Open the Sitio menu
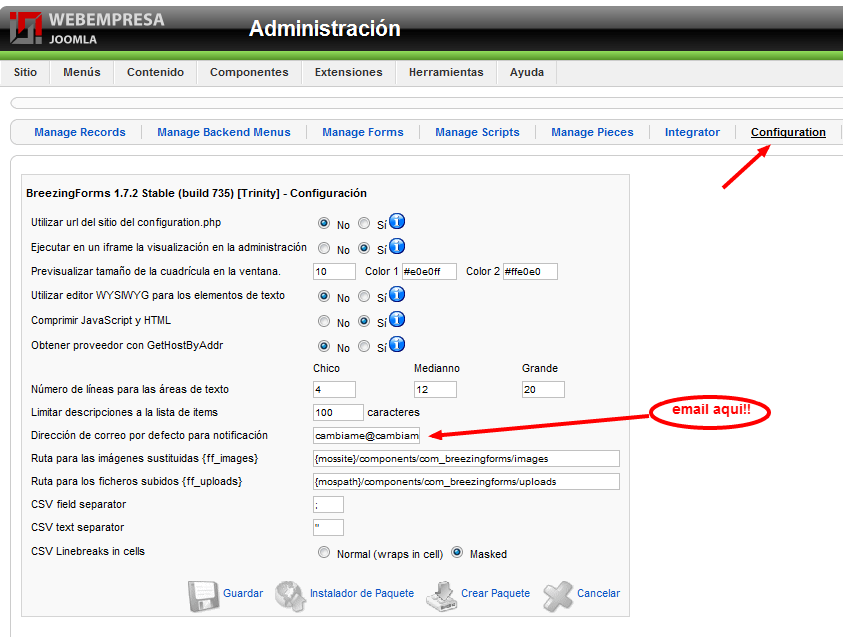The width and height of the screenshot is (843, 637). pyautogui.click(x=25, y=72)
